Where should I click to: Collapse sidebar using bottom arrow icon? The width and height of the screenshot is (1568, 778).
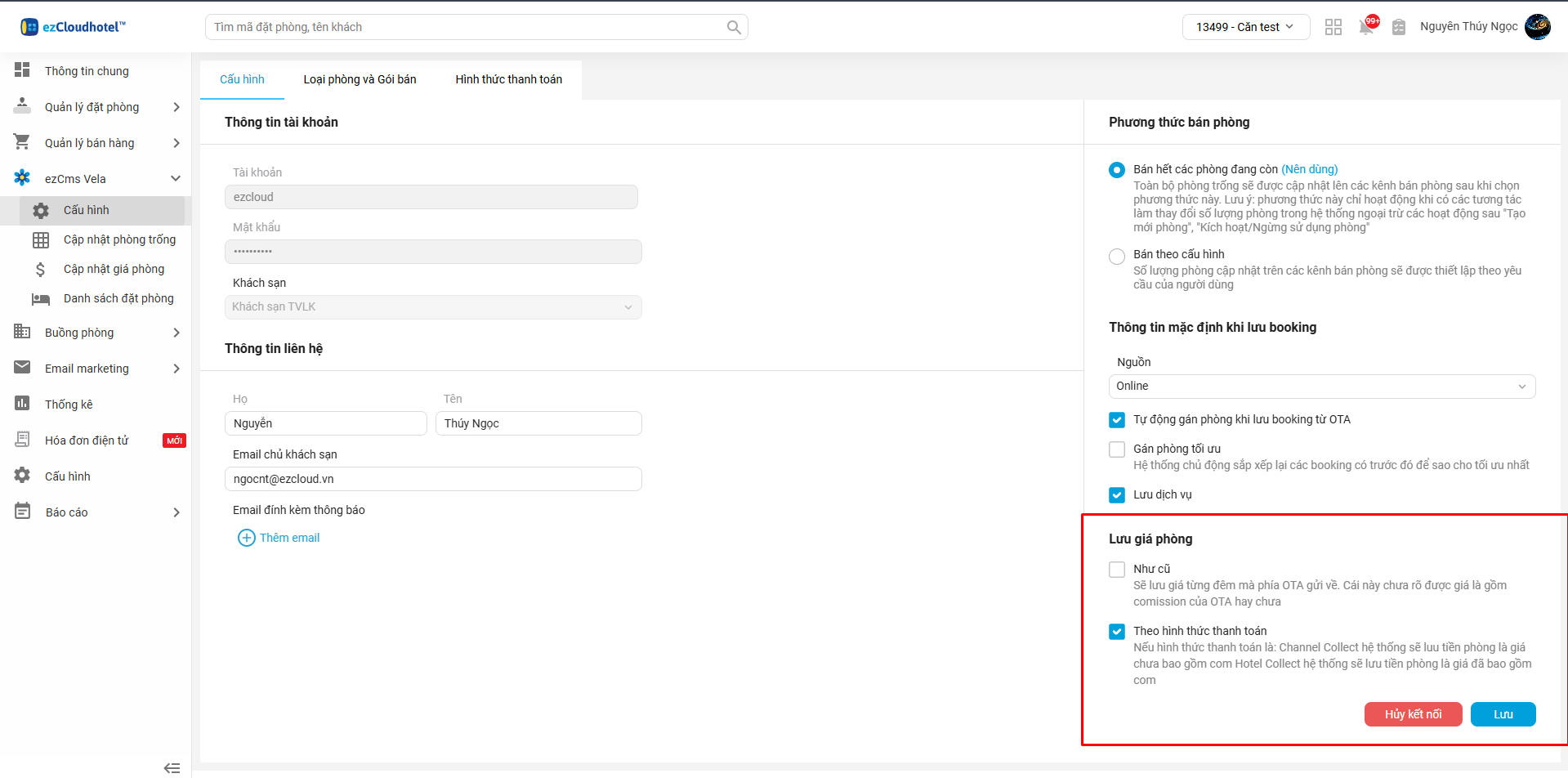[x=172, y=767]
